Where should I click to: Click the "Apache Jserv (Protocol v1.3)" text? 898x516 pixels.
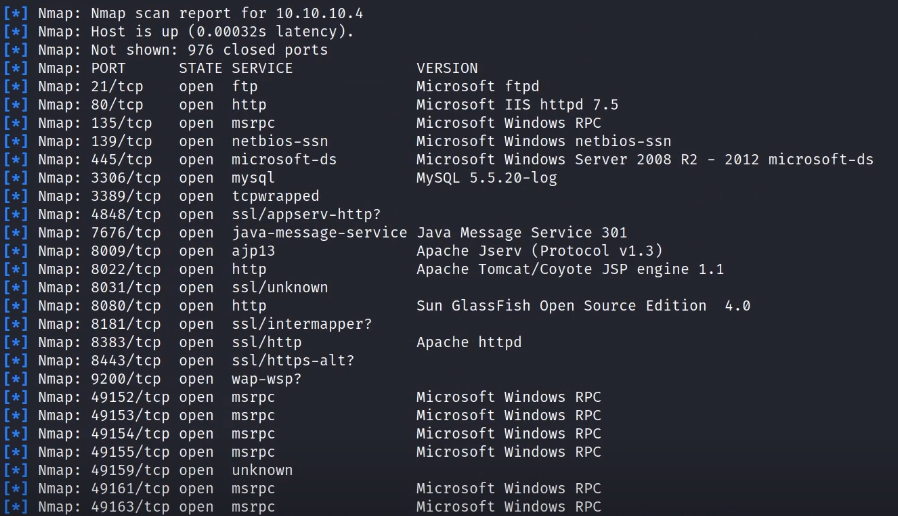539,251
